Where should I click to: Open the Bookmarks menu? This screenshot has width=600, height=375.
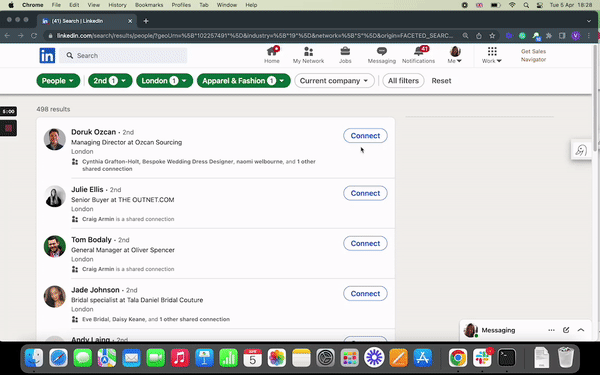[149, 5]
